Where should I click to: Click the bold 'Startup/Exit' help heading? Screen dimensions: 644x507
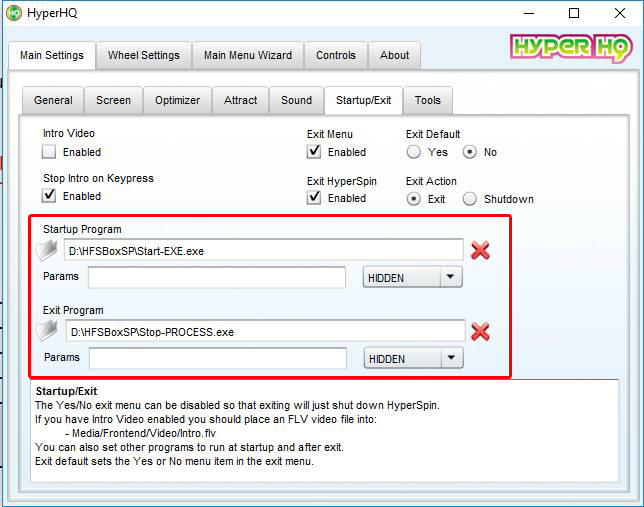coord(67,391)
